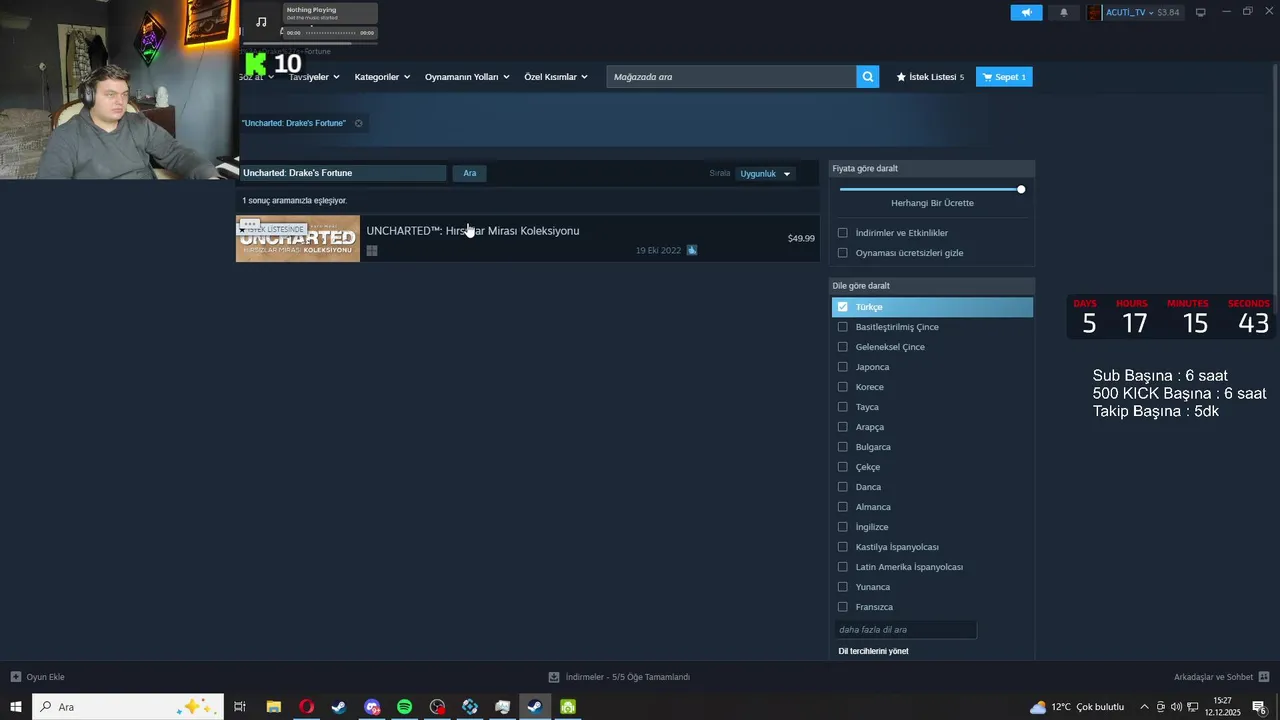This screenshot has width=1280, height=720.
Task: Click the Windows platform icon on Uncharted result
Action: (372, 251)
